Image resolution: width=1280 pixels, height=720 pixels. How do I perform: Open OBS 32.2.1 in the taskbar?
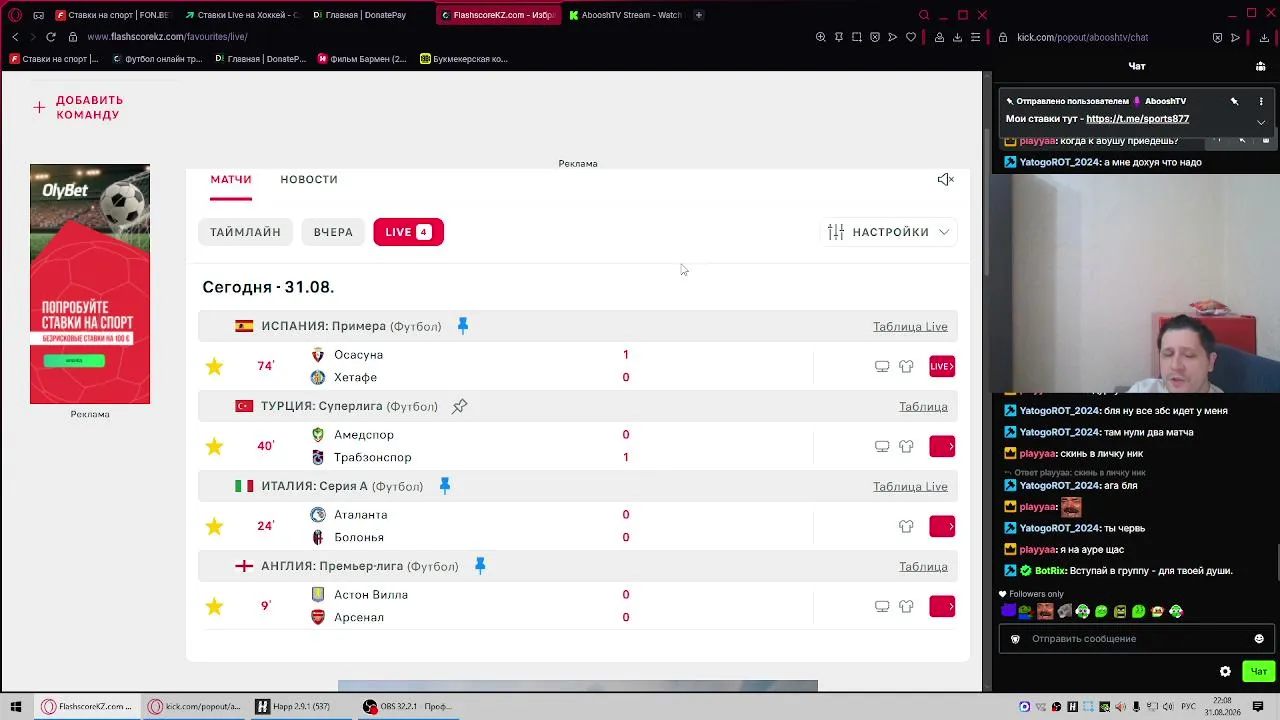pyautogui.click(x=408, y=707)
